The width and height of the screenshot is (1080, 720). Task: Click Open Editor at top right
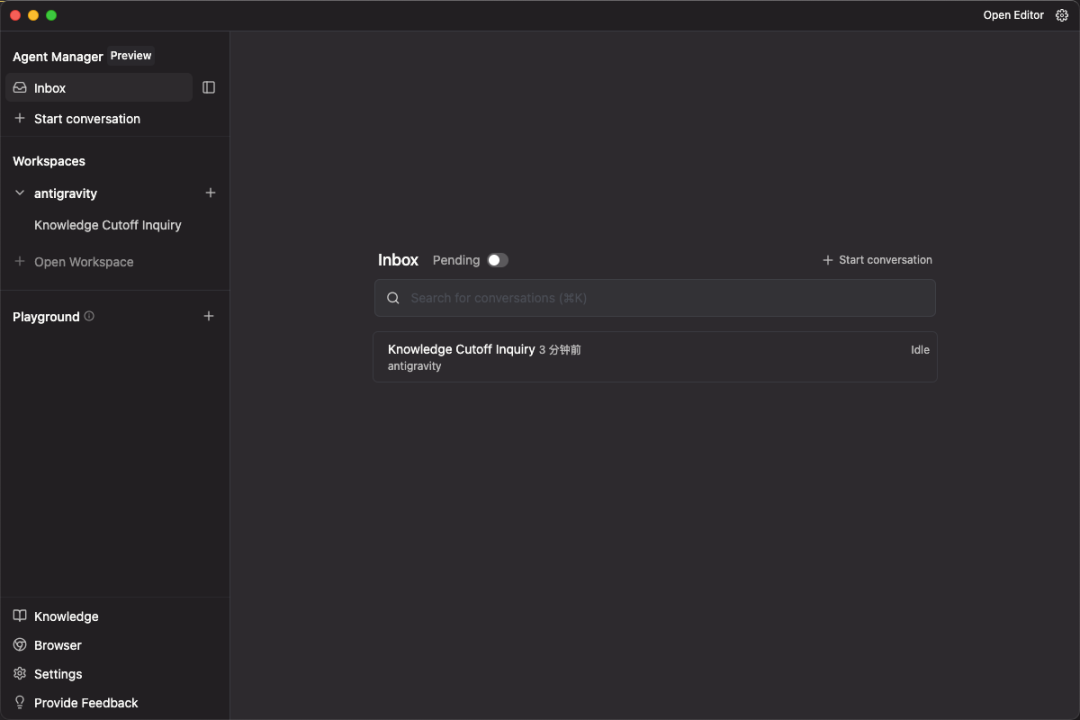click(1013, 15)
